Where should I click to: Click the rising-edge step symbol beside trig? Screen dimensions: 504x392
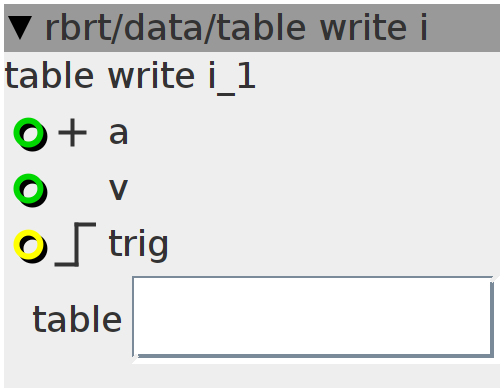(75, 244)
